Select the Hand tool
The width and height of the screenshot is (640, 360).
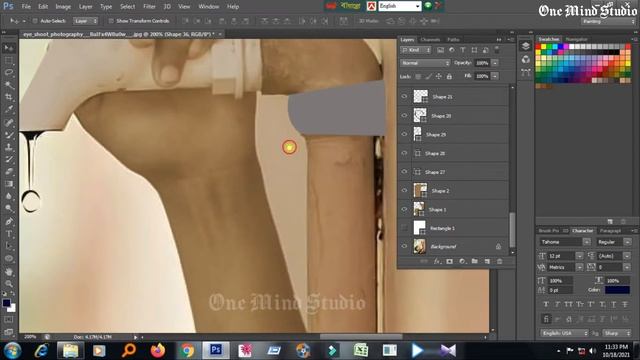pyautogui.click(x=9, y=272)
